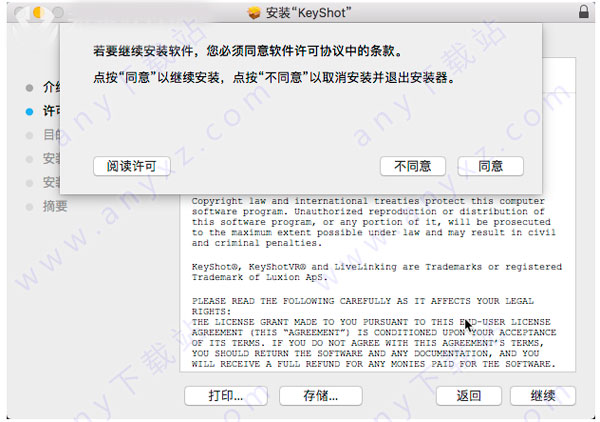This screenshot has height=422, width=600.
Task: Click the 'Trademark of Luxion ApS.' line
Action: [x=259, y=277]
